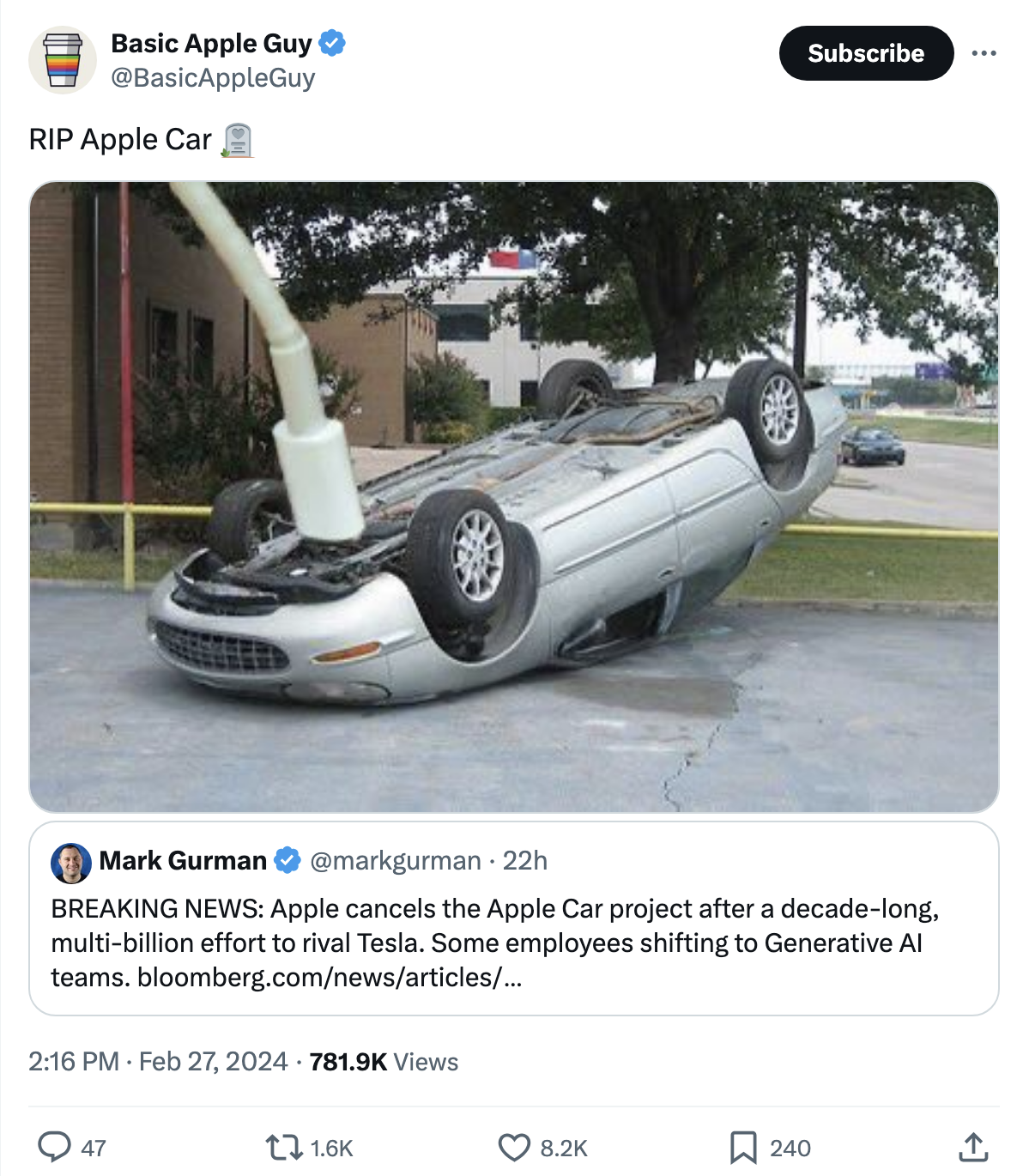Screen dimensions: 1023x1176
Task: Open the bloomberg.com news article link
Action: pos(329,977)
